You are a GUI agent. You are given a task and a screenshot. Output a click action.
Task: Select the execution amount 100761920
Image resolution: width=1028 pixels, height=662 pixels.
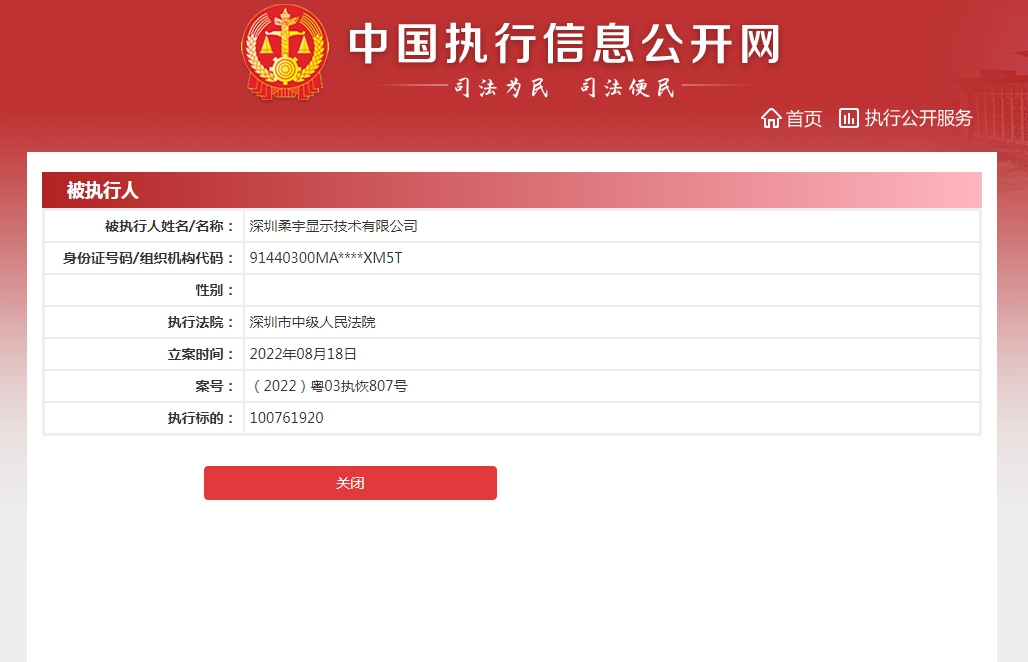[287, 418]
